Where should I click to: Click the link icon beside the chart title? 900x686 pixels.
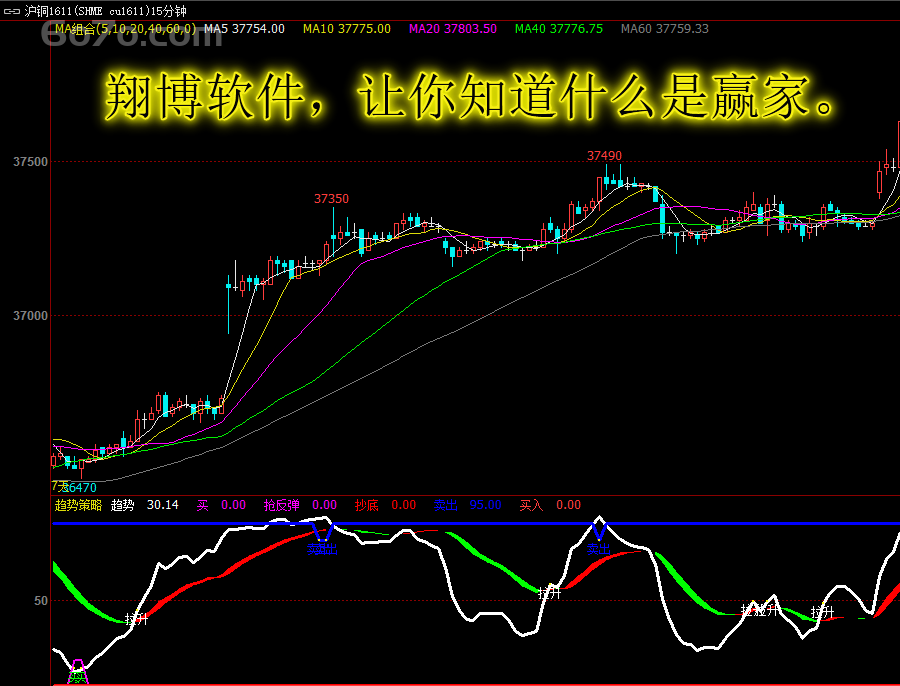(x=11, y=11)
